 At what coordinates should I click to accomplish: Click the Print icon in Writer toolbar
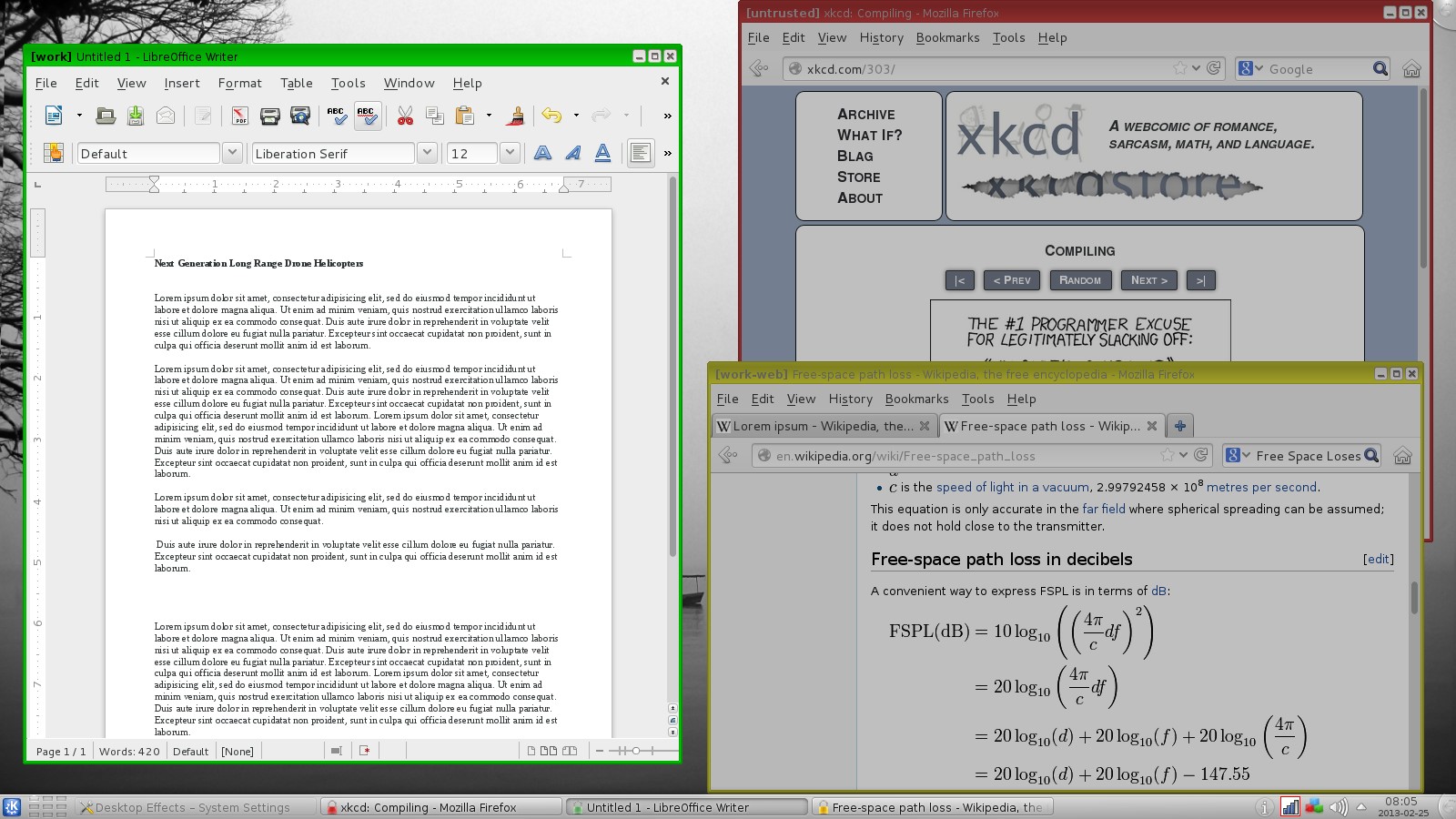(269, 116)
